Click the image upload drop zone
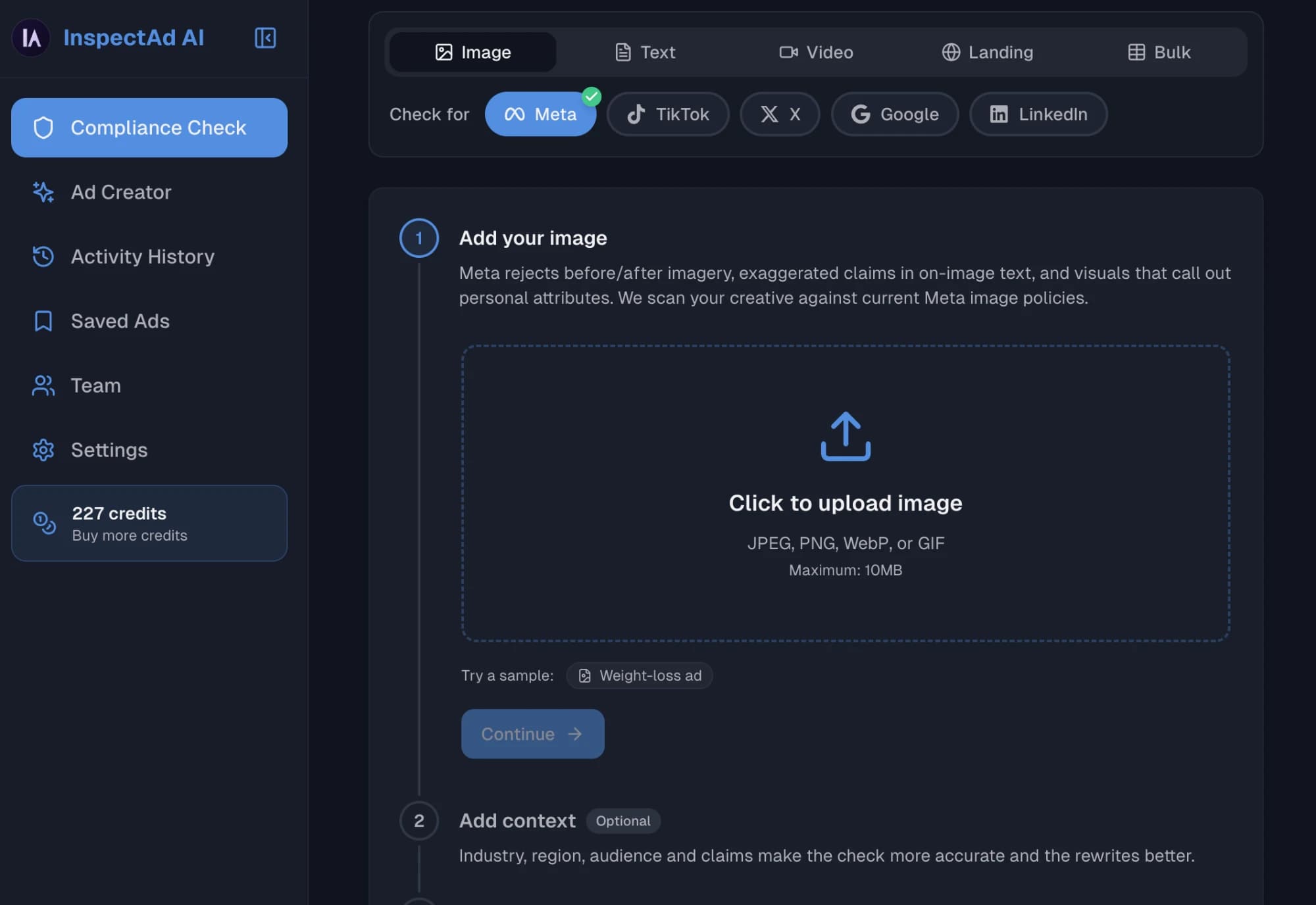Screen dimensions: 1316x905 pyautogui.click(x=846, y=493)
